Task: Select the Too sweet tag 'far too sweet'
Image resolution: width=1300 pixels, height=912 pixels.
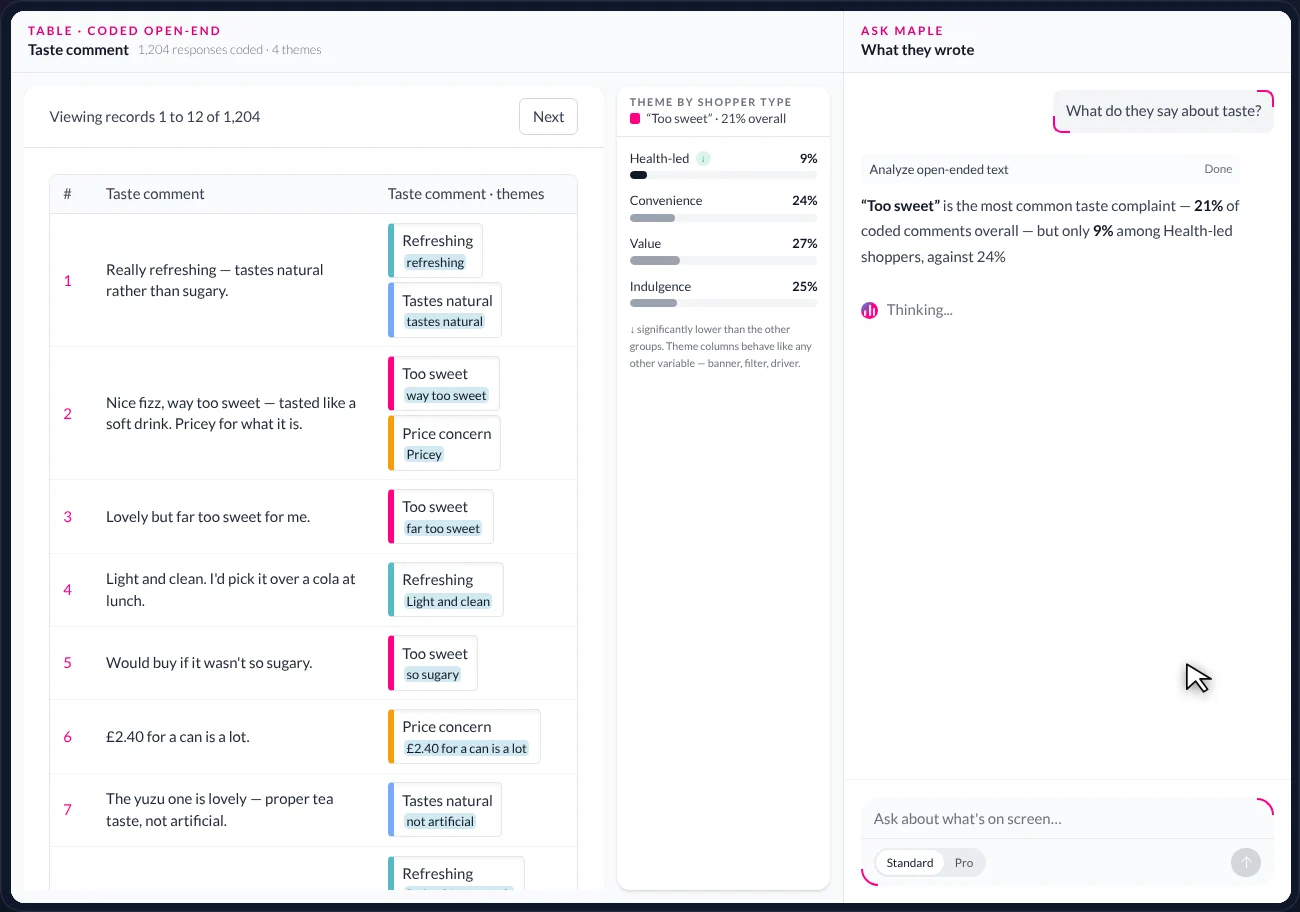Action: (440, 516)
